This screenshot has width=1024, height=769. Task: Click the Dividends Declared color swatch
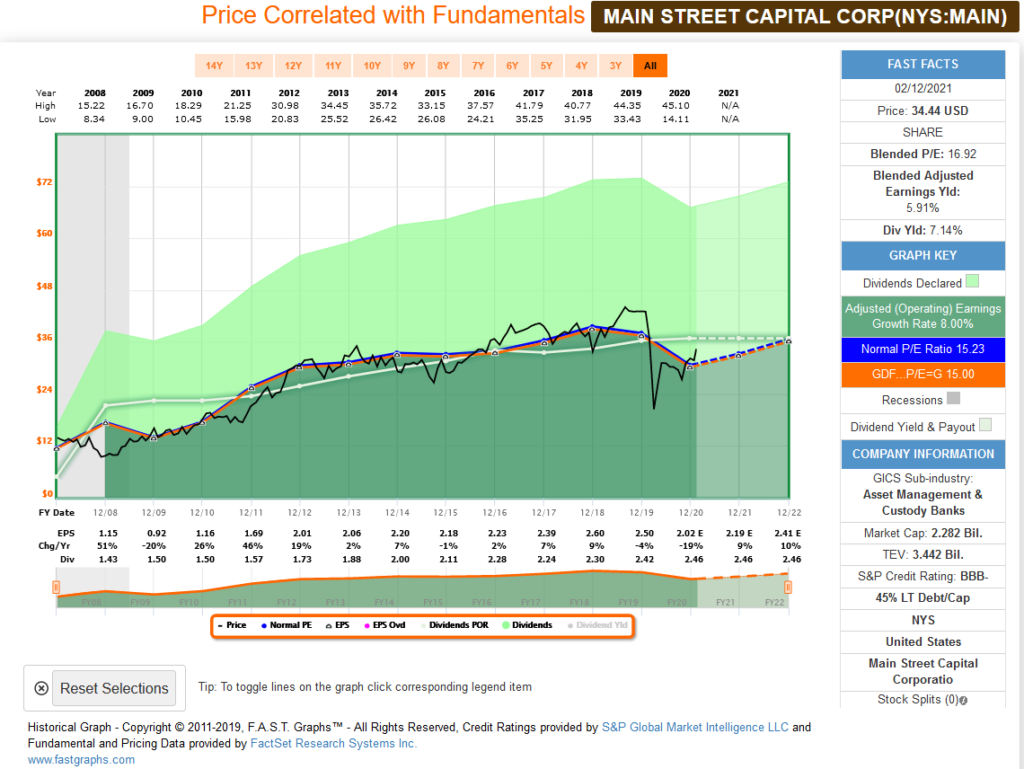coord(972,281)
